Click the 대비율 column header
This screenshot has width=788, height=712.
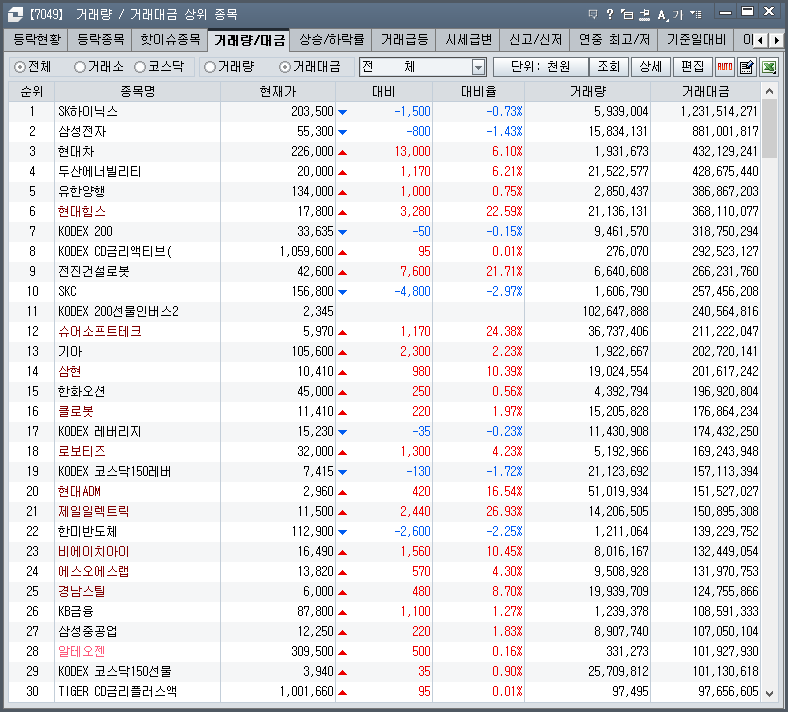pyautogui.click(x=478, y=91)
